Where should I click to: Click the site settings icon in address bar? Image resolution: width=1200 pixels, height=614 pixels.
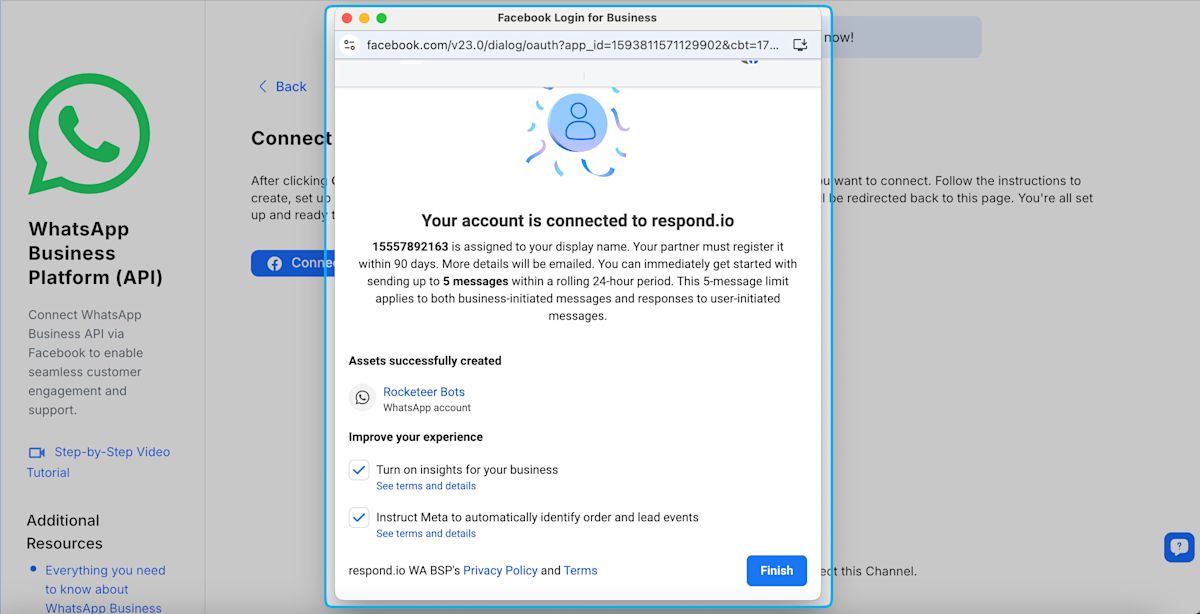349,45
